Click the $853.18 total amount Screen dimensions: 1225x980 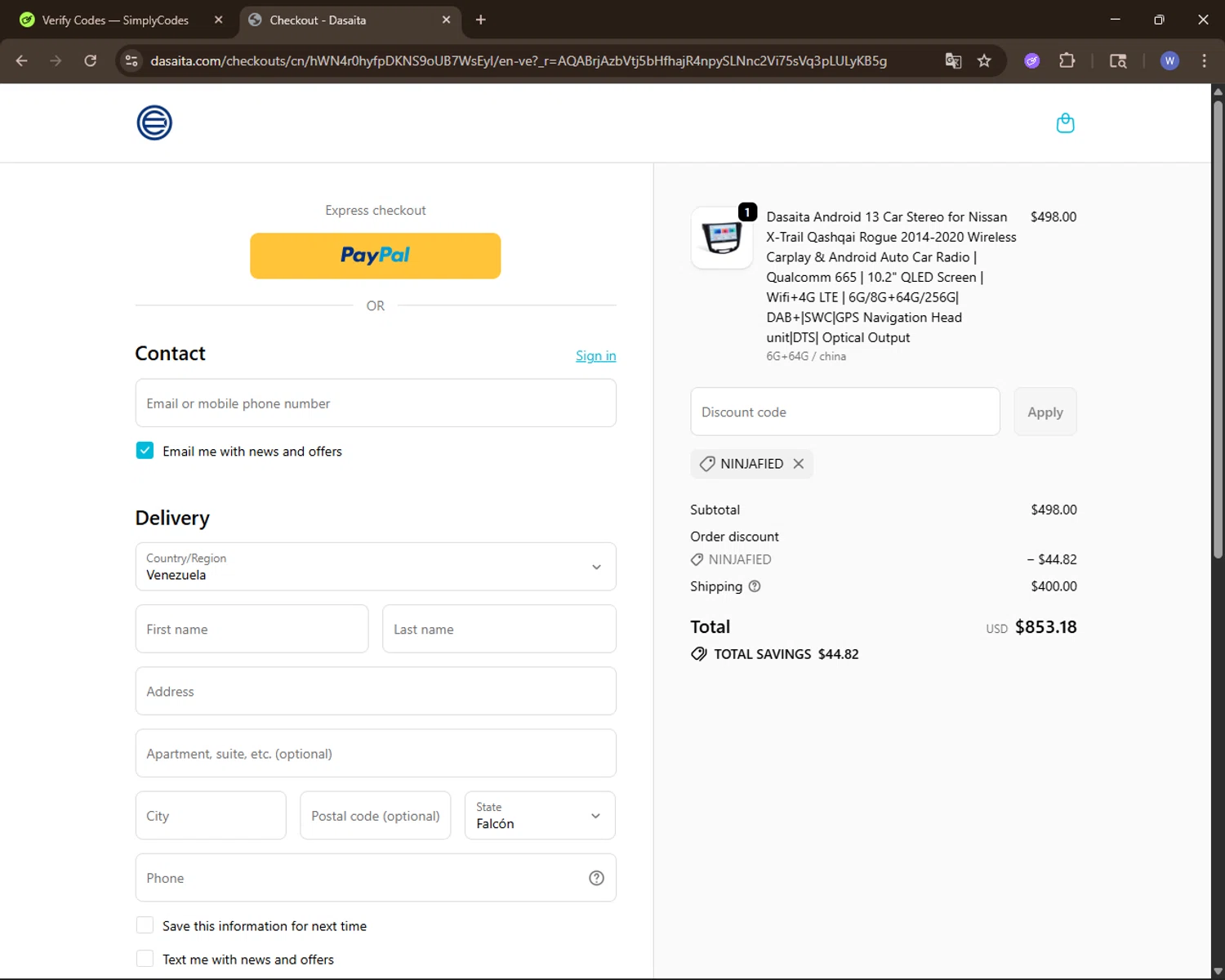[1045, 627]
